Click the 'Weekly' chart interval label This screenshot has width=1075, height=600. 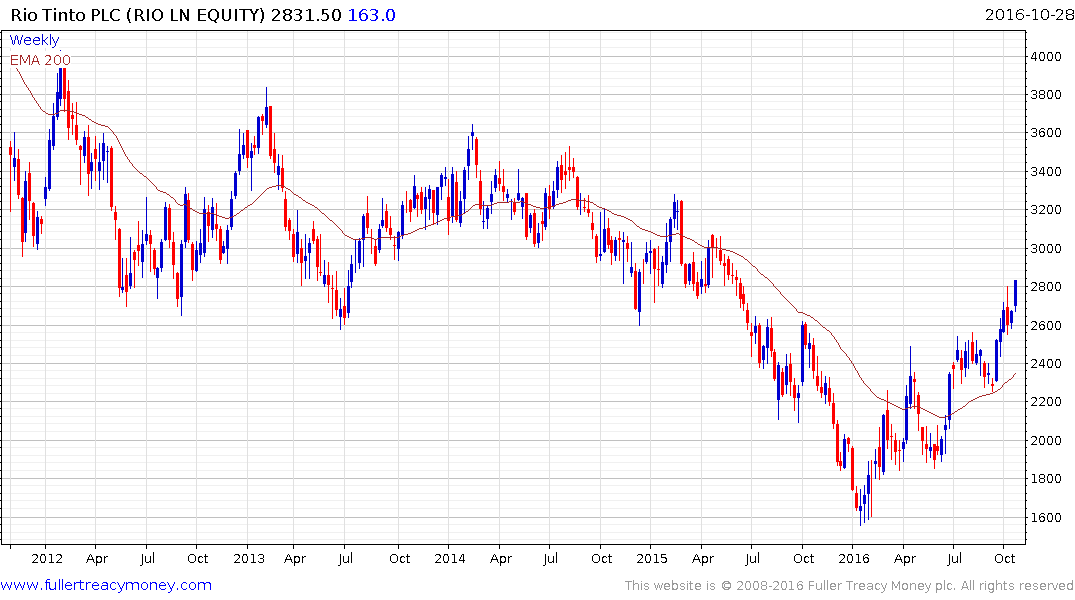pyautogui.click(x=34, y=40)
